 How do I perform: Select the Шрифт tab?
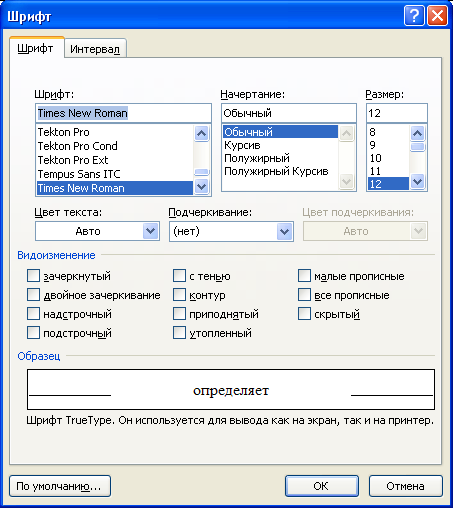(35, 48)
